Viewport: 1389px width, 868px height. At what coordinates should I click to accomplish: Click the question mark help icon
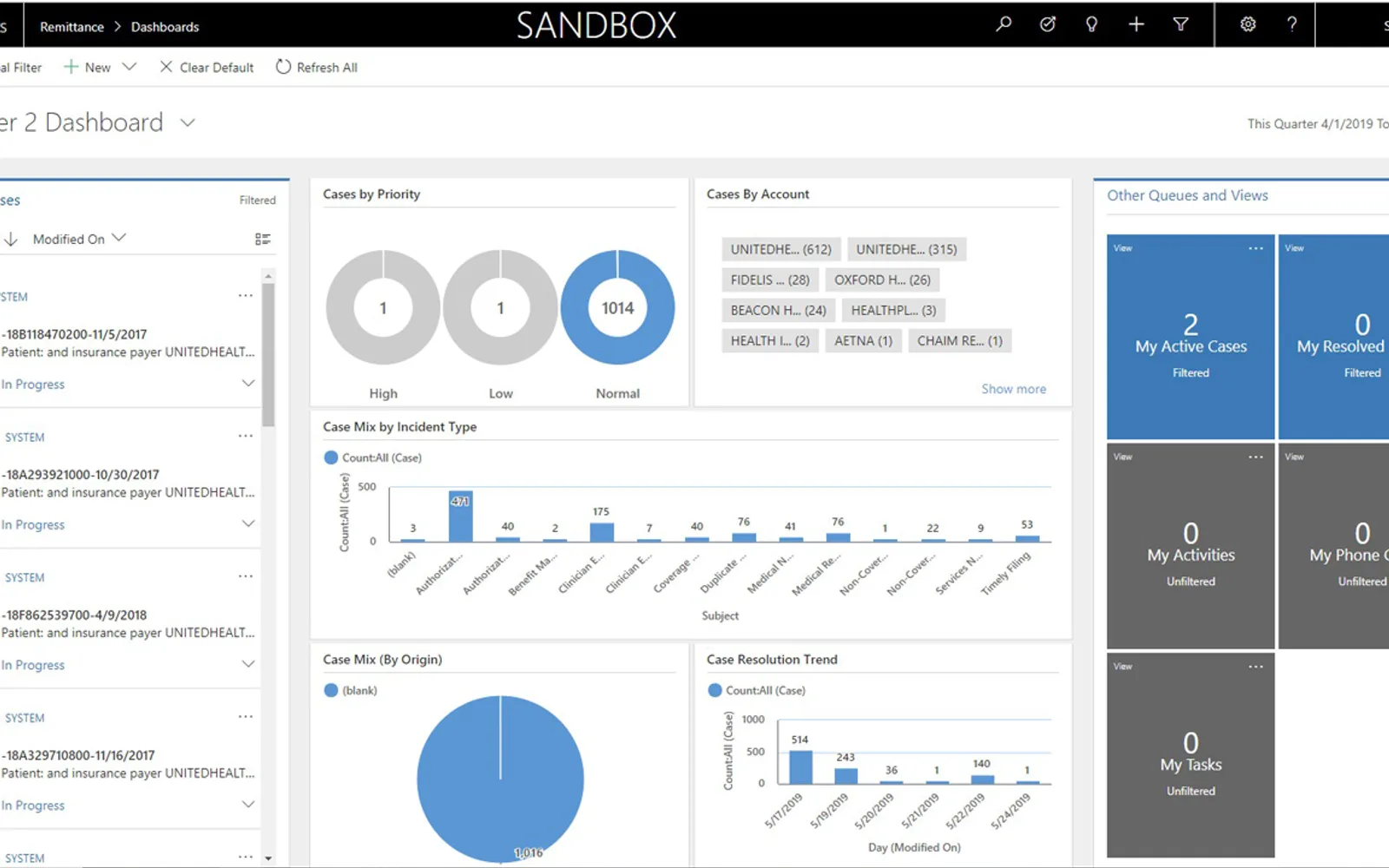click(x=1292, y=24)
